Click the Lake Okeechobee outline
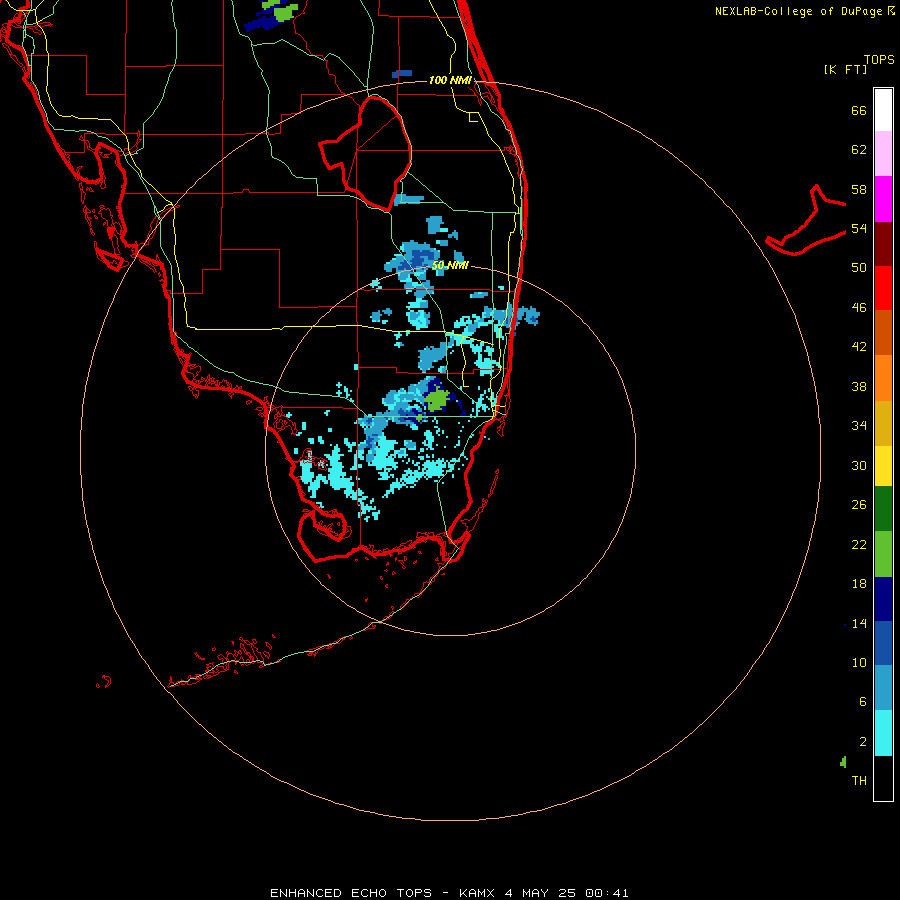This screenshot has height=900, width=900. coord(366,153)
